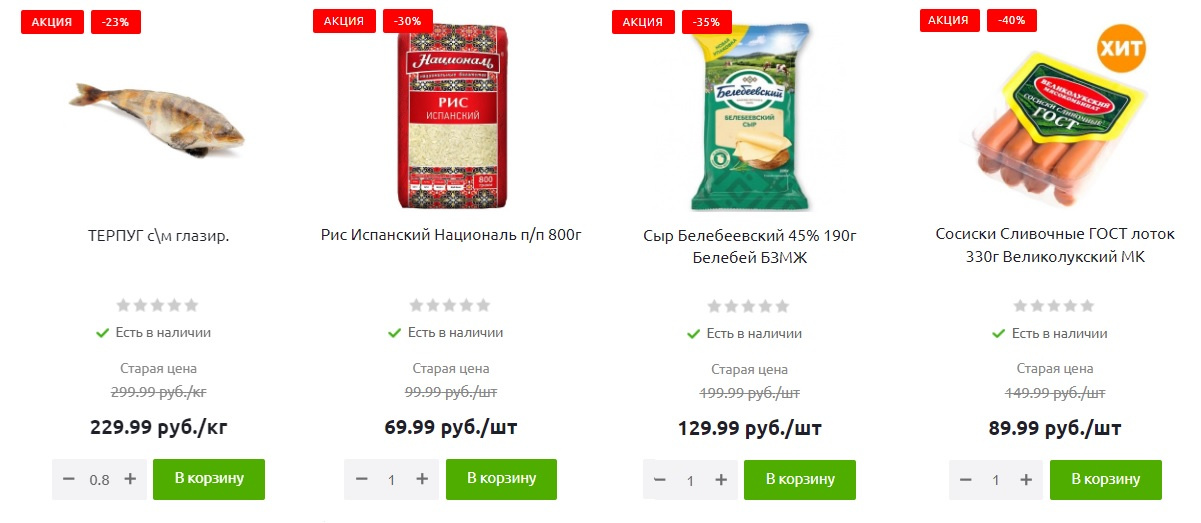Click plus for Рис Испанский quantity
The image size is (1201, 523).
[x=422, y=480]
